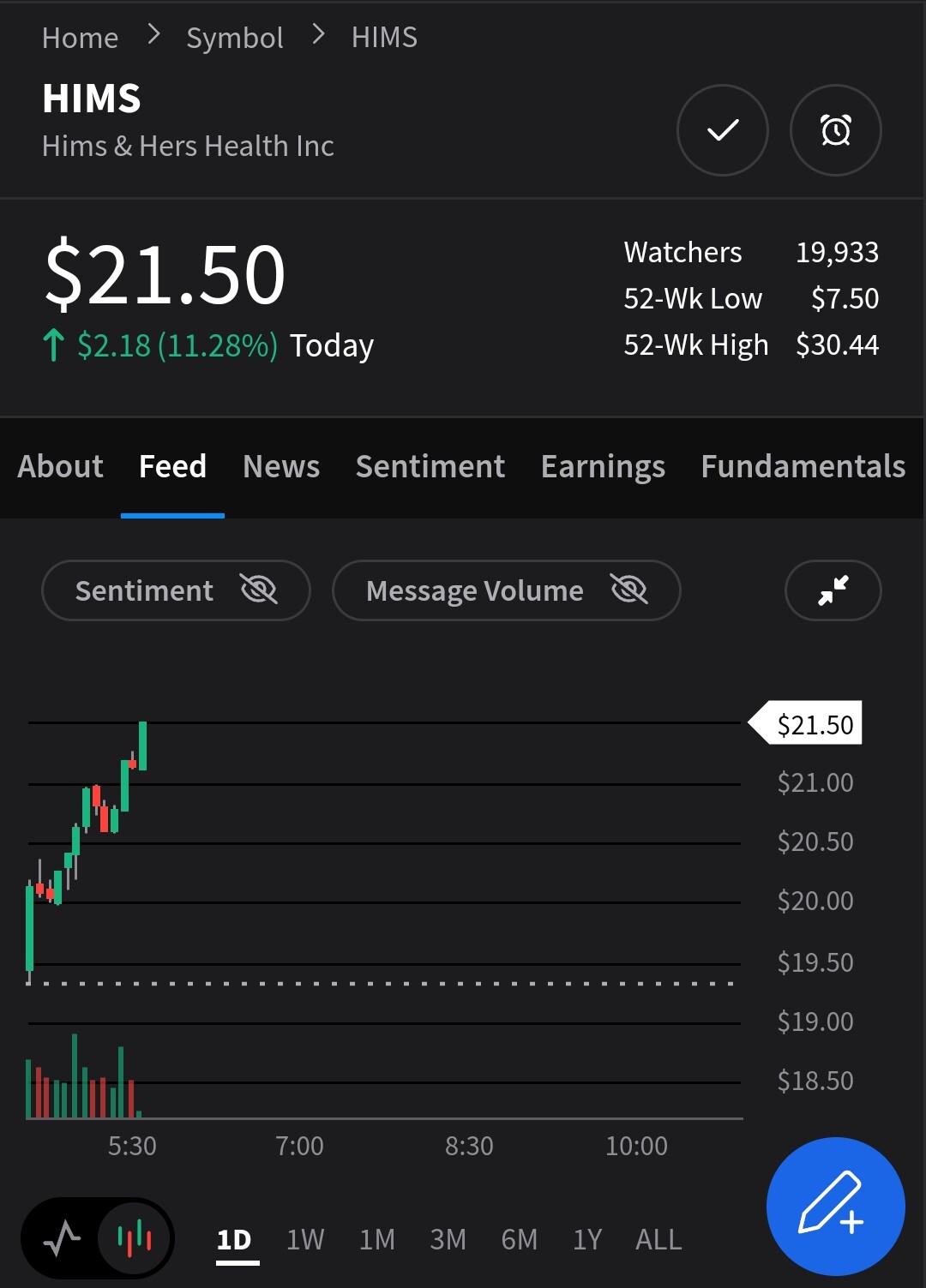Screen dimensions: 926x1288
Task: Click chevron after Home breadcrumb
Action: (x=153, y=34)
